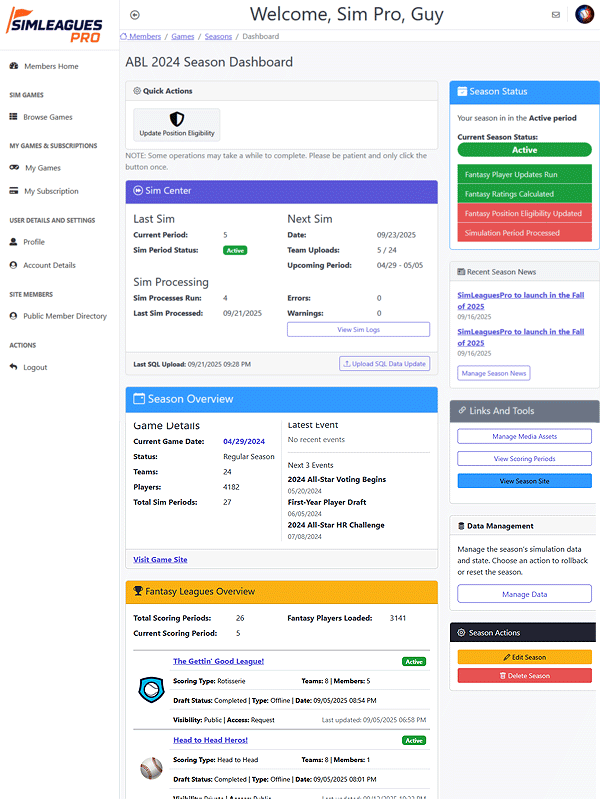The image size is (600, 802).
Task: Click the back arrow icon in header
Action: click(x=135, y=15)
